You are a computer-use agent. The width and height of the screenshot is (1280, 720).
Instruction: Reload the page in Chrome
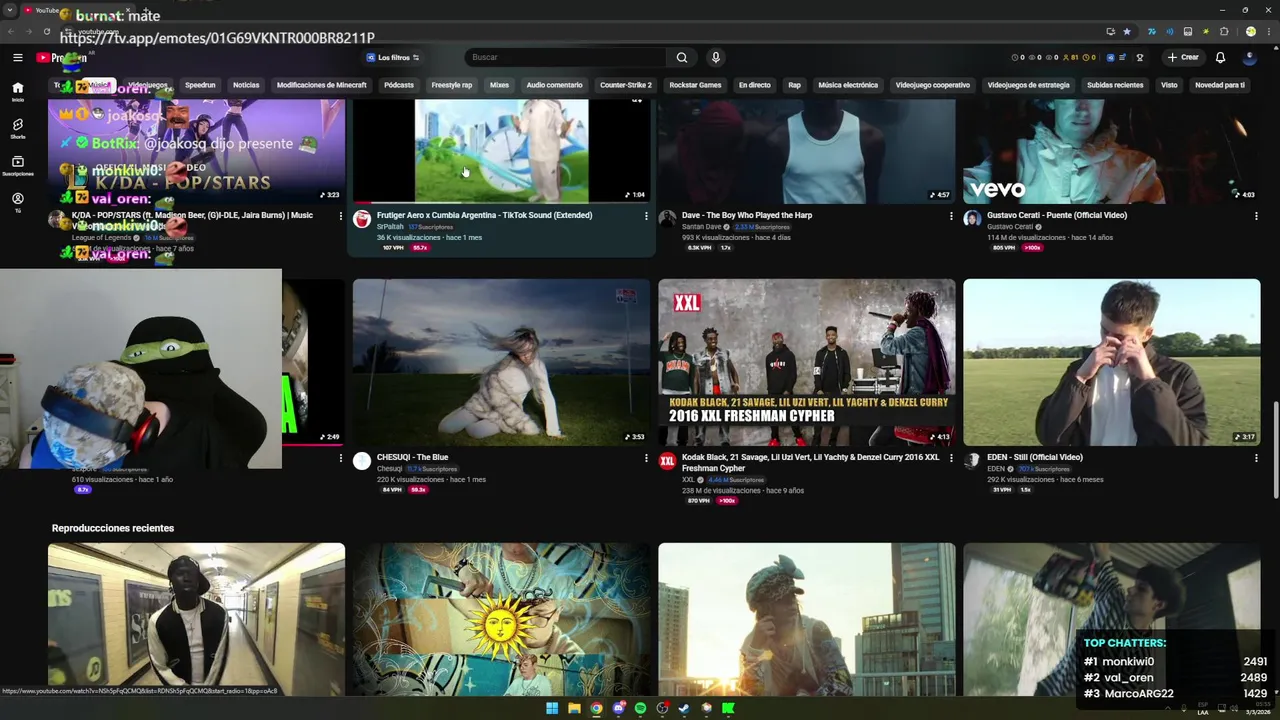click(x=46, y=31)
